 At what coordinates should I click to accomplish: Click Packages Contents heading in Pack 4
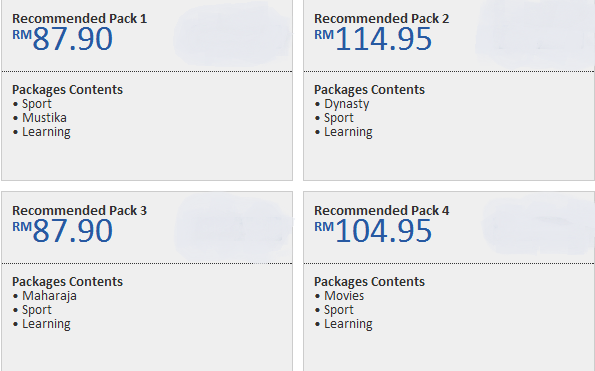(x=369, y=282)
